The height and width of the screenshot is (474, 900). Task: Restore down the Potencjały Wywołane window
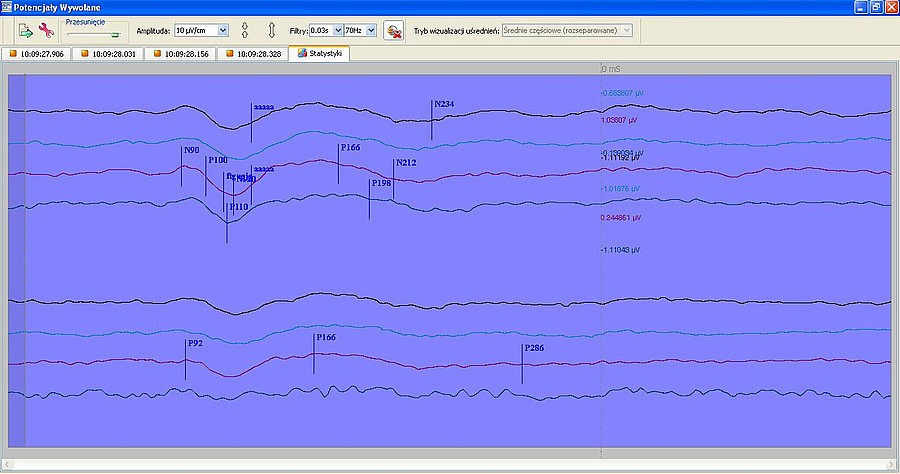(x=876, y=7)
